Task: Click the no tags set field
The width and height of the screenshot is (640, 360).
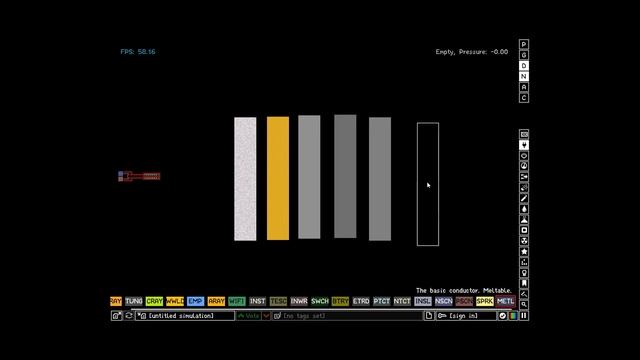Action: [347, 316]
